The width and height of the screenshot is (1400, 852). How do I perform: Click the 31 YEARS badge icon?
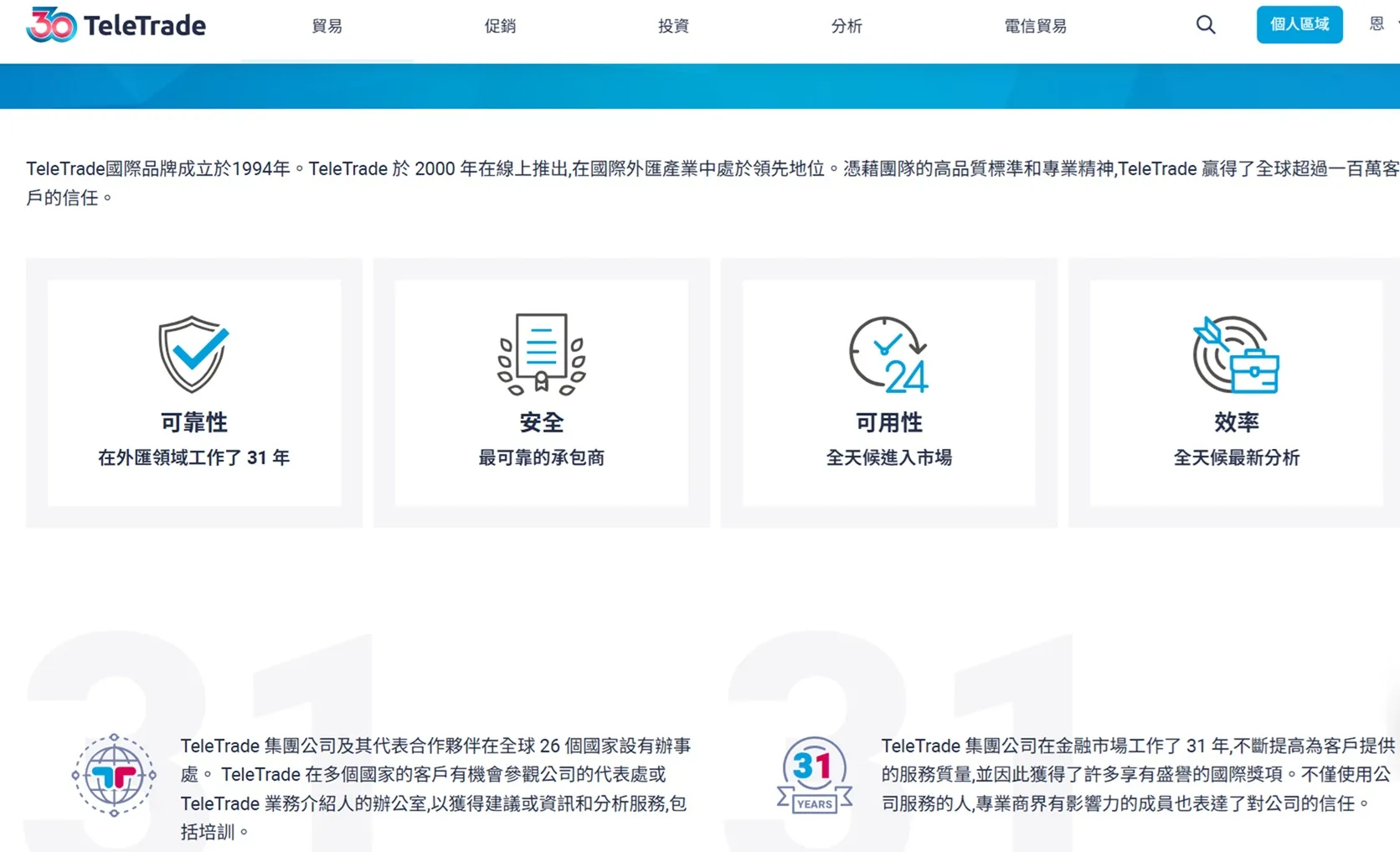814,775
